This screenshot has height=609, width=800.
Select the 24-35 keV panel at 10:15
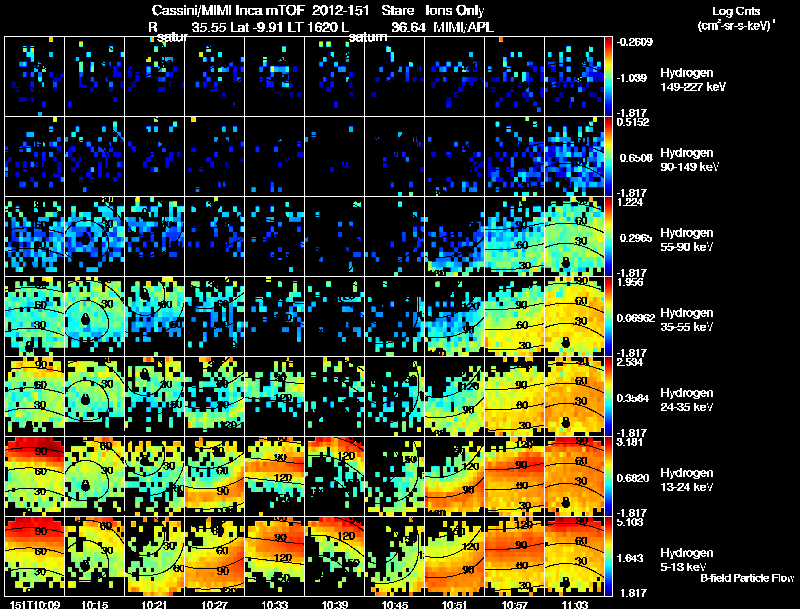(x=94, y=397)
